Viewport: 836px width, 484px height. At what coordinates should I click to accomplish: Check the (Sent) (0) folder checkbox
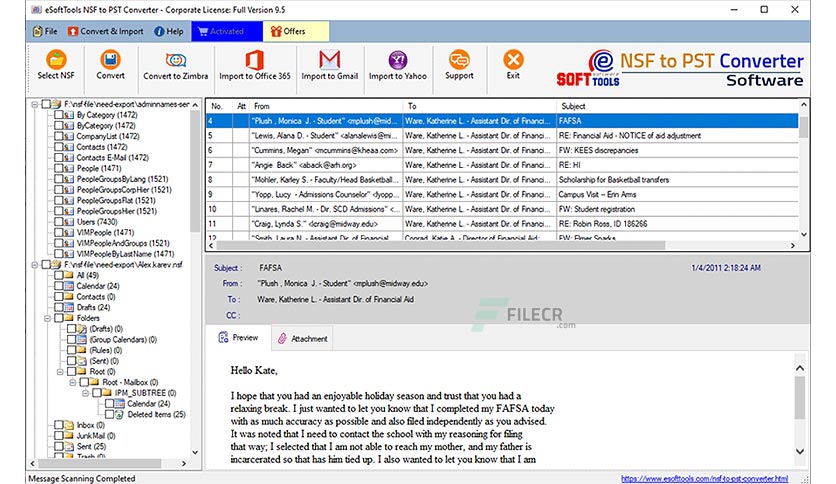coord(71,361)
